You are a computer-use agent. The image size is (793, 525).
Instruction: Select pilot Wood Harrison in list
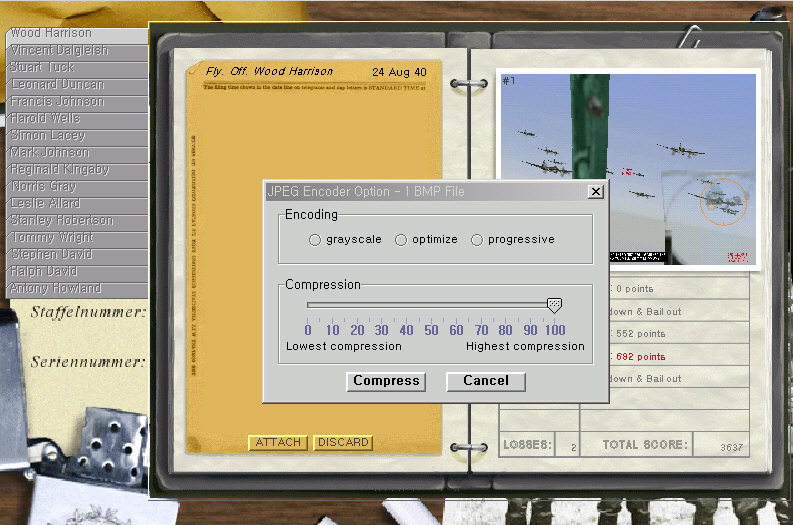coord(77,33)
